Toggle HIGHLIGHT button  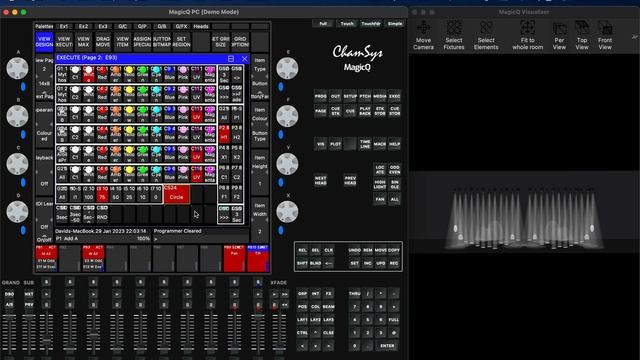(380, 184)
